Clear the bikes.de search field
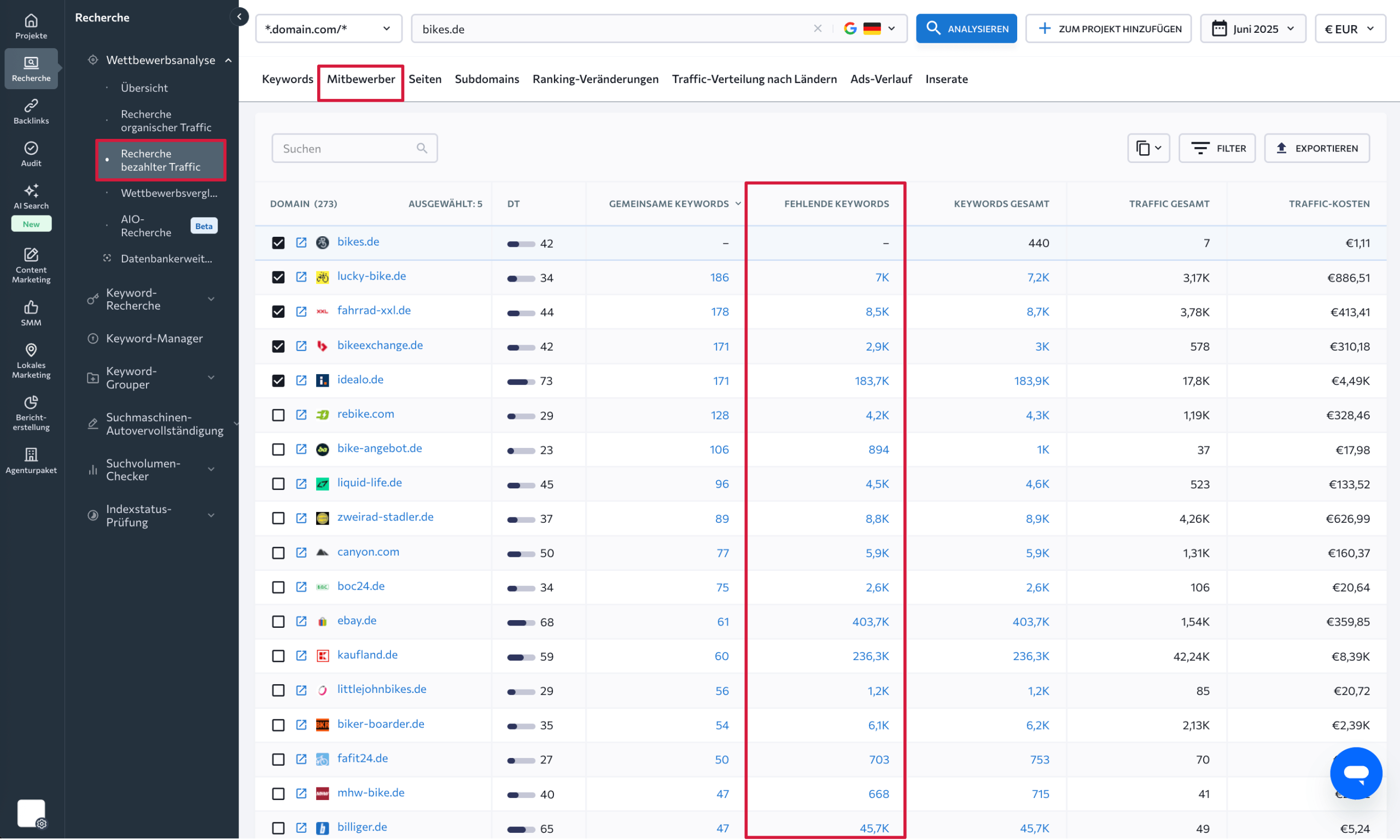The height and width of the screenshot is (840, 1400). [x=817, y=29]
